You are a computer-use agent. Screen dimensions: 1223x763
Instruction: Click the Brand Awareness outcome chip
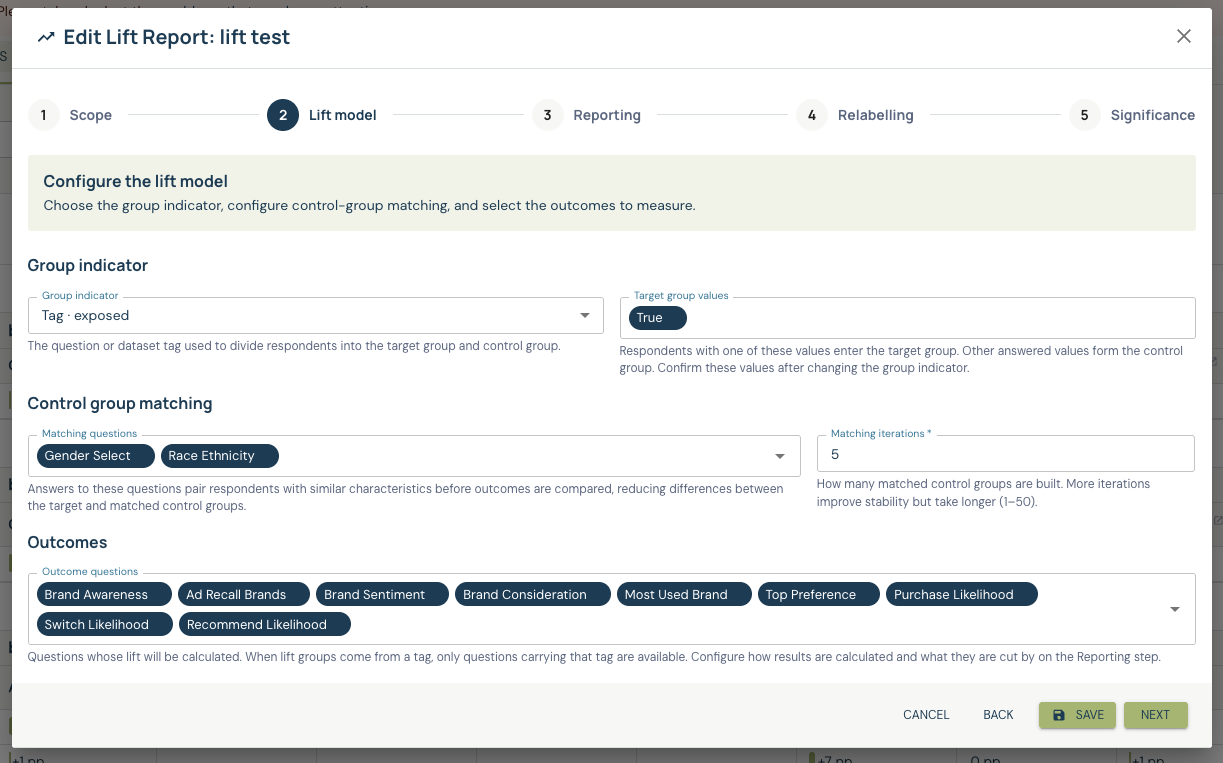coord(104,595)
